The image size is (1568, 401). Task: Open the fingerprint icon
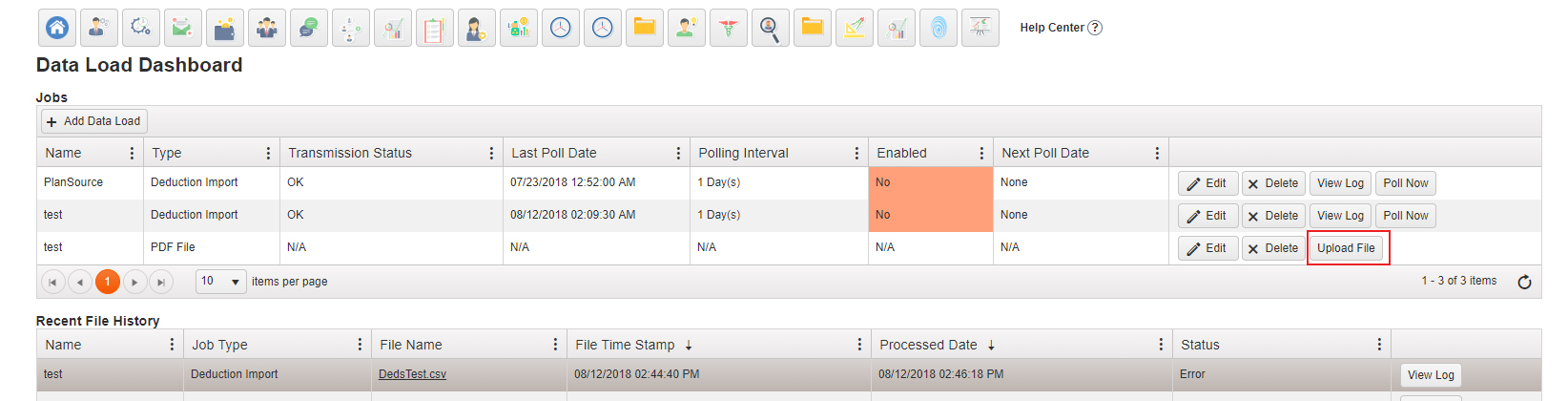point(939,28)
